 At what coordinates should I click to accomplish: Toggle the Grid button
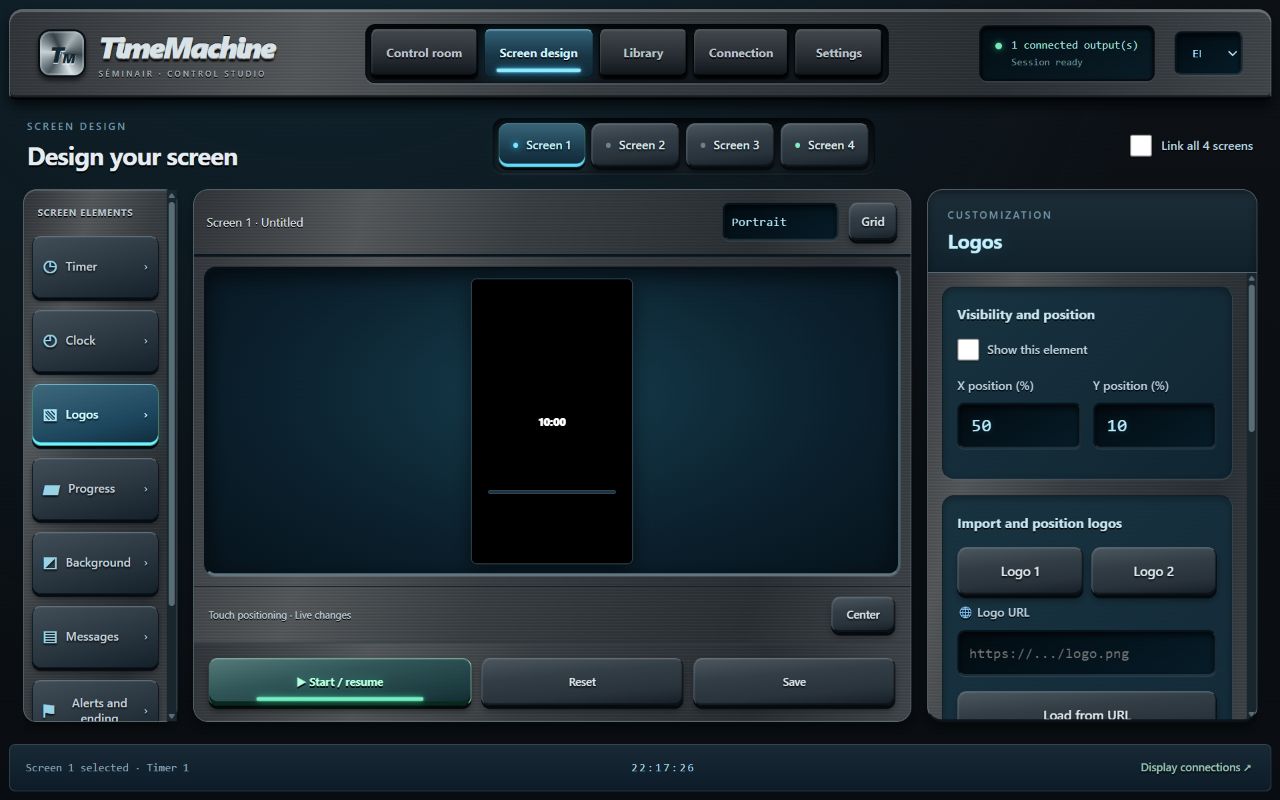pos(873,222)
